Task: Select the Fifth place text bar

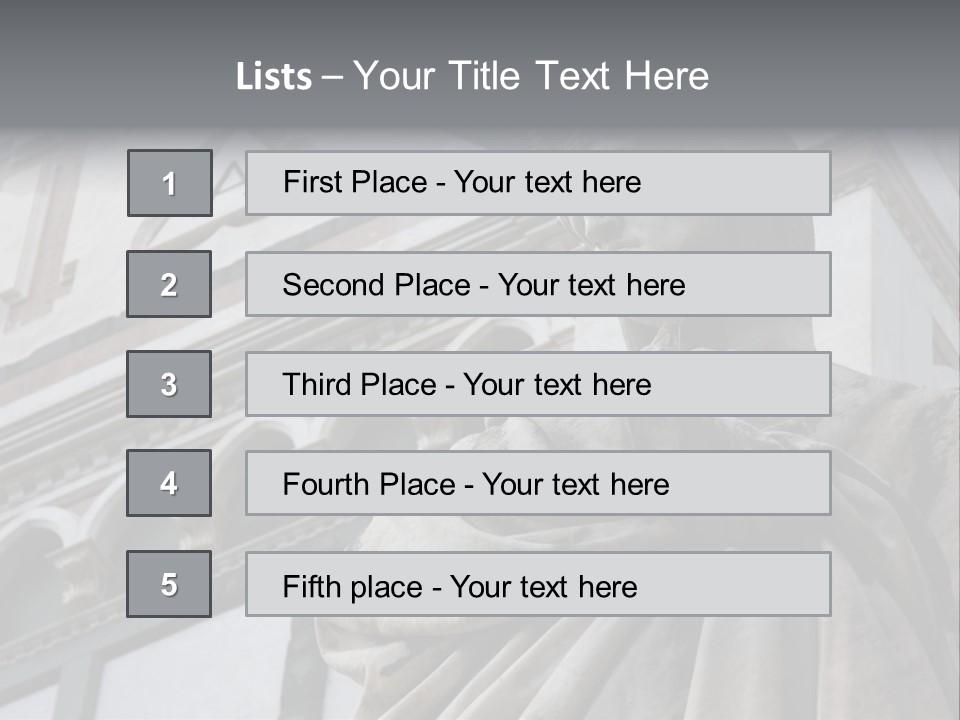Action: (x=538, y=584)
